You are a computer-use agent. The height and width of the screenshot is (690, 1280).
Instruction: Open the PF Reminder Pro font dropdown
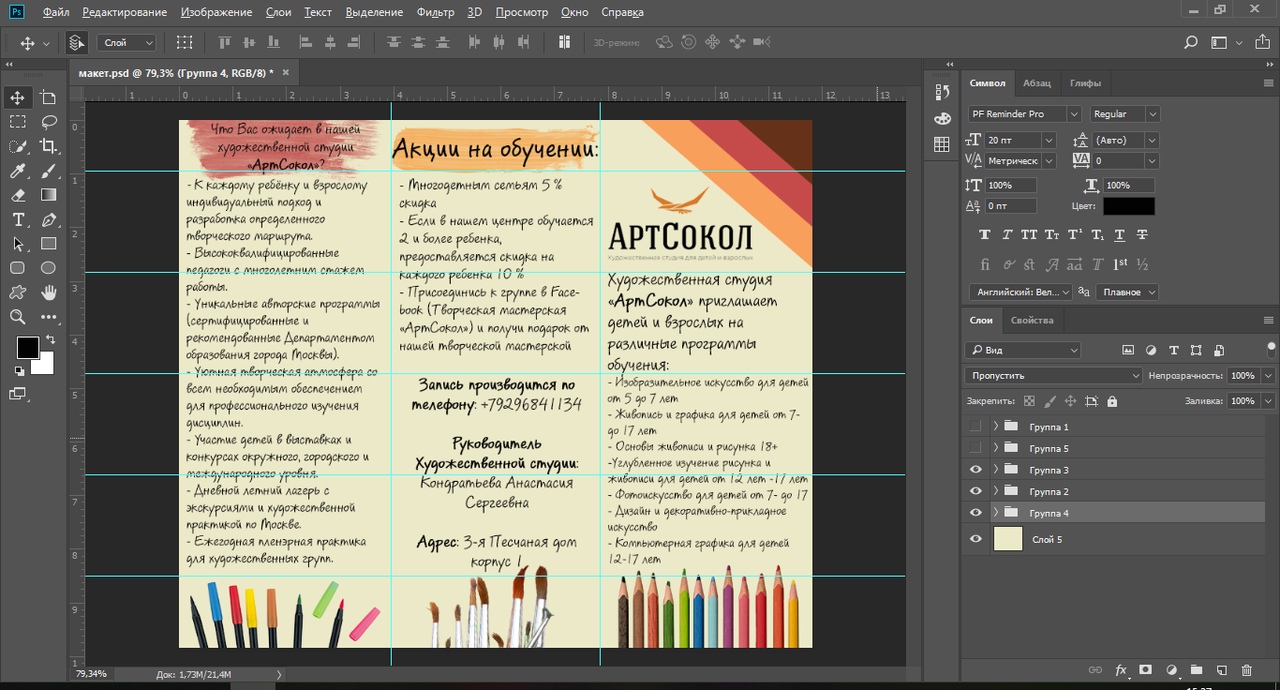1073,114
